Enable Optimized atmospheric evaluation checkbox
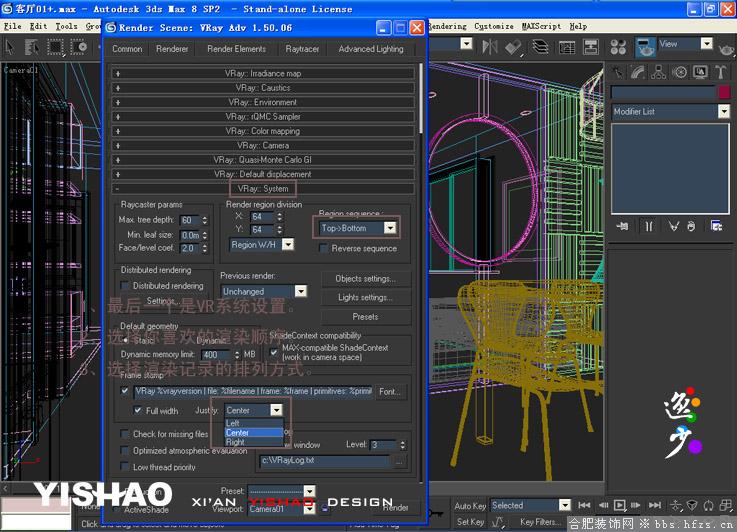 point(125,450)
